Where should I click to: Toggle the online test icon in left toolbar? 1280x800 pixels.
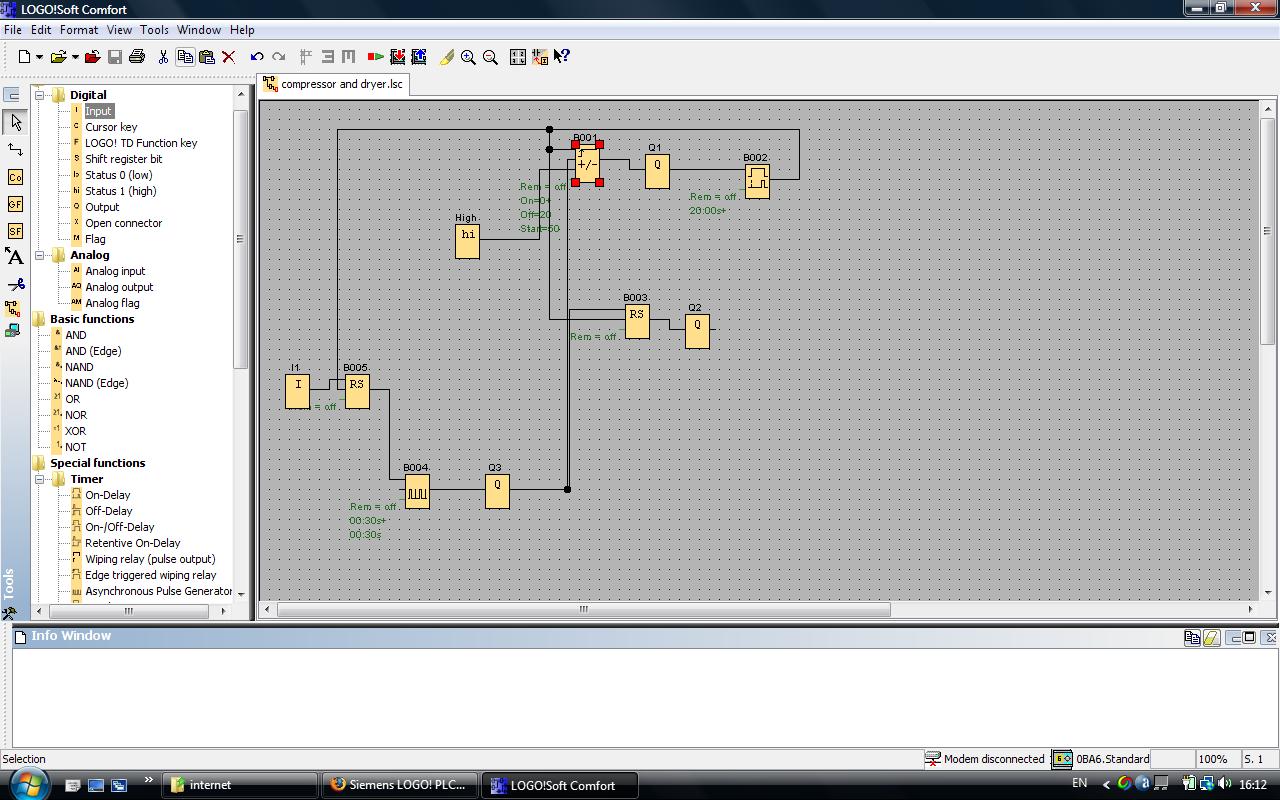[x=13, y=330]
